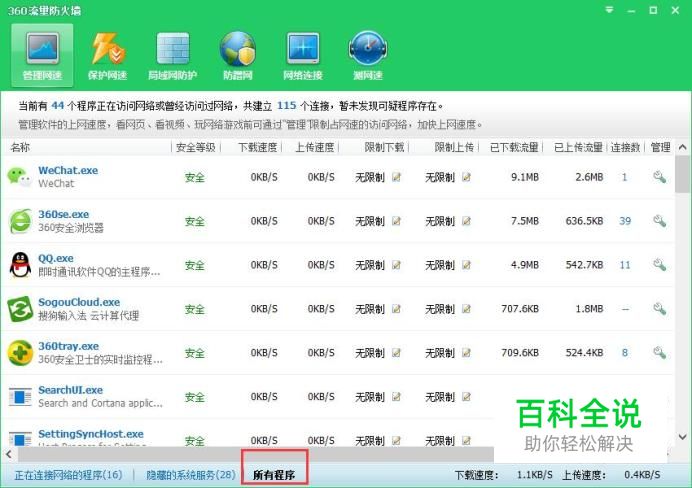Sort by 已上传流量 column header
Viewport: 692px width, 488px height.
pyautogui.click(x=579, y=147)
